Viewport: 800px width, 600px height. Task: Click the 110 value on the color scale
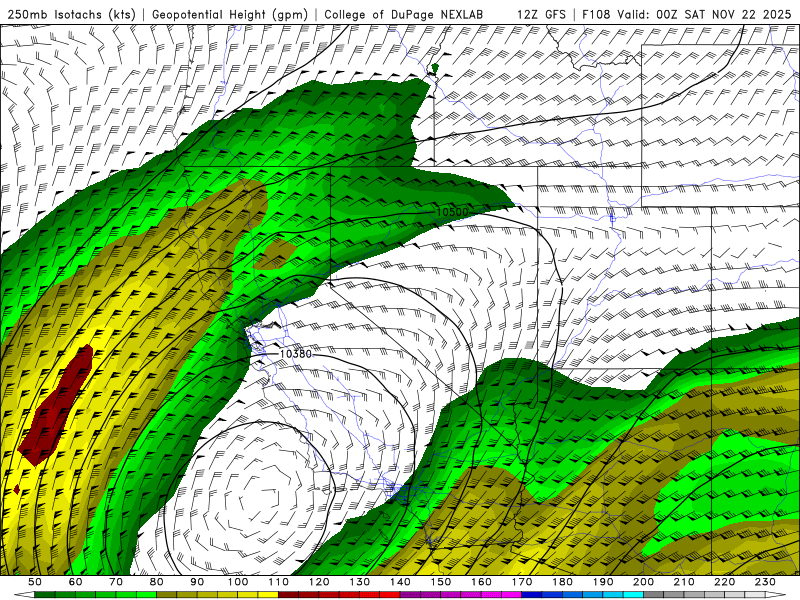pos(278,582)
